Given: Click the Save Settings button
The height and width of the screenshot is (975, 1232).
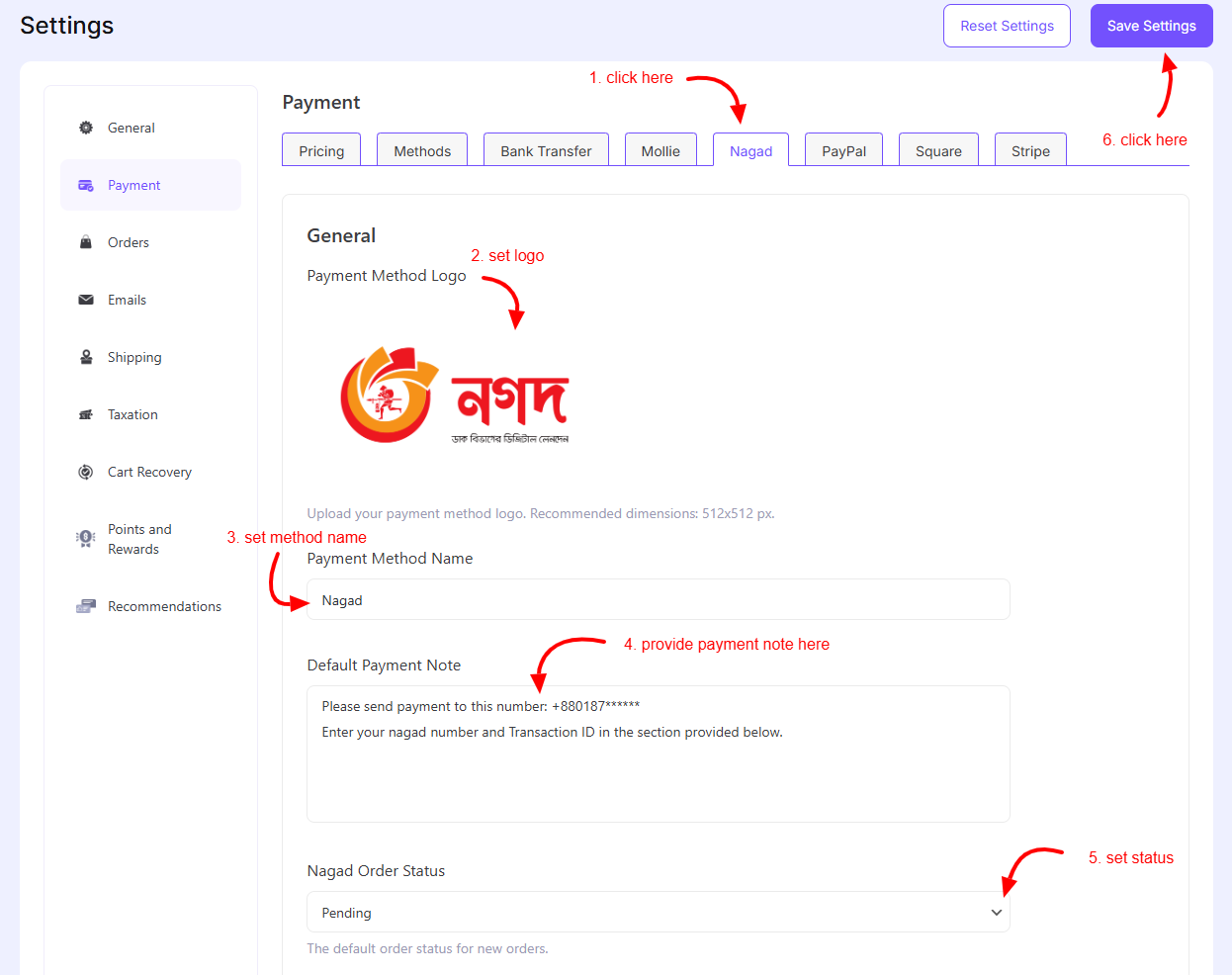Looking at the screenshot, I should point(1152,26).
